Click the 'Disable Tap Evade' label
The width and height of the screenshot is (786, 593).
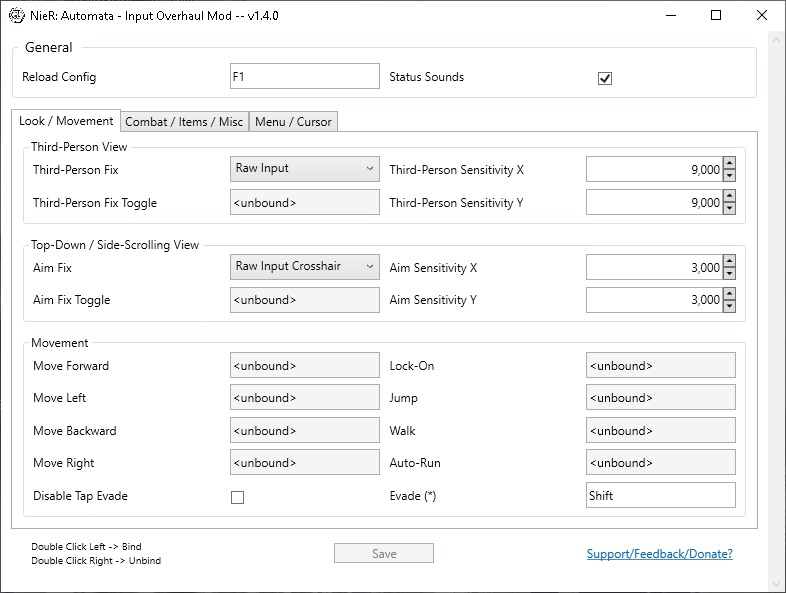click(x=80, y=496)
